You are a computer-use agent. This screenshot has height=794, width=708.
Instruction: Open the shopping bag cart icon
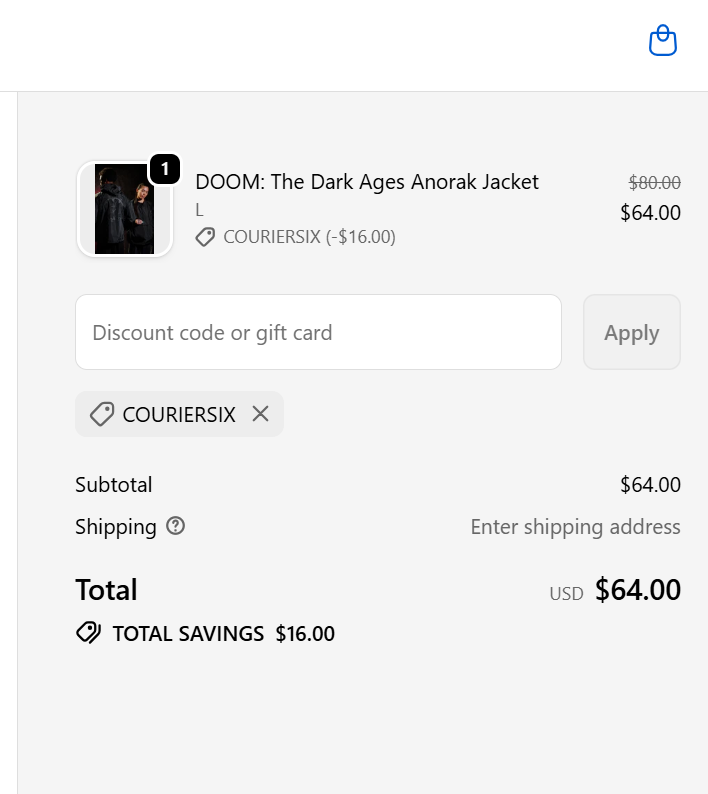(x=663, y=41)
